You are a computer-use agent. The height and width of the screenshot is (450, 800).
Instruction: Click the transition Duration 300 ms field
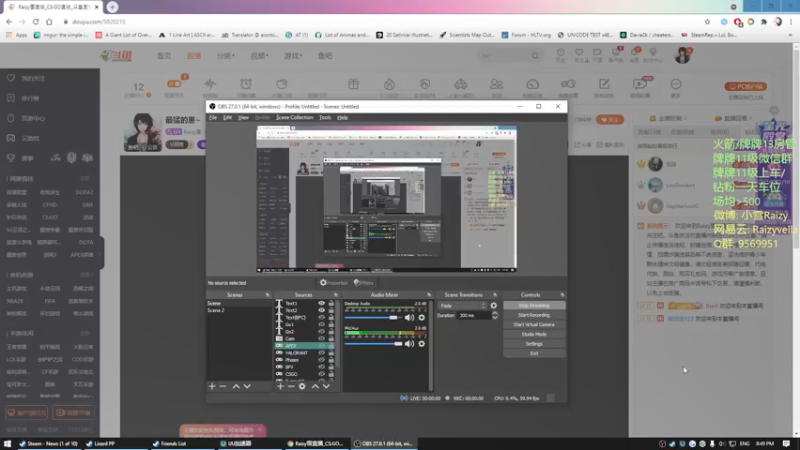pyautogui.click(x=473, y=315)
